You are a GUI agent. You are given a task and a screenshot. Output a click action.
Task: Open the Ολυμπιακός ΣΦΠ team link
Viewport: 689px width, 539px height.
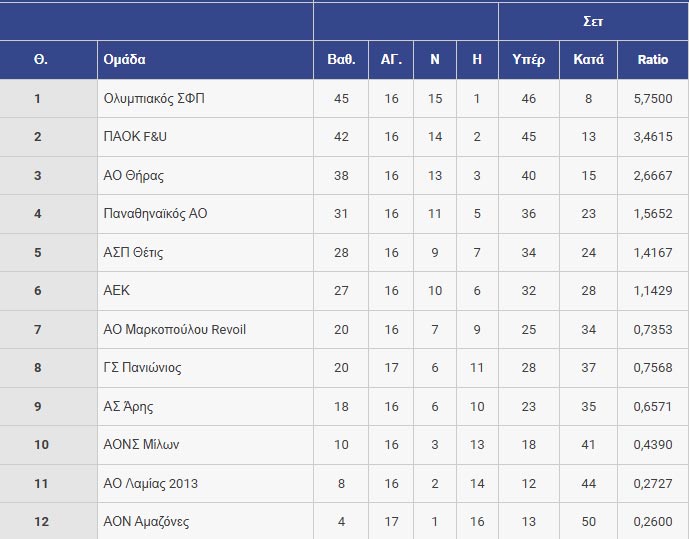coord(153,99)
